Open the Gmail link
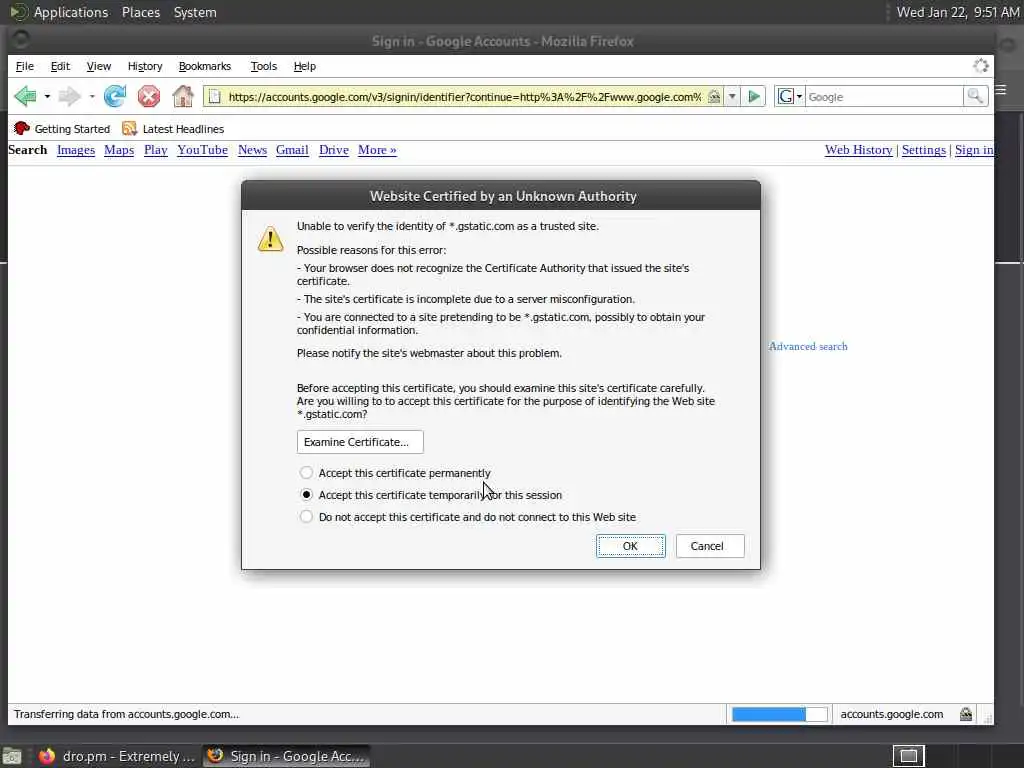Screen dimensions: 1024x768 point(292,150)
